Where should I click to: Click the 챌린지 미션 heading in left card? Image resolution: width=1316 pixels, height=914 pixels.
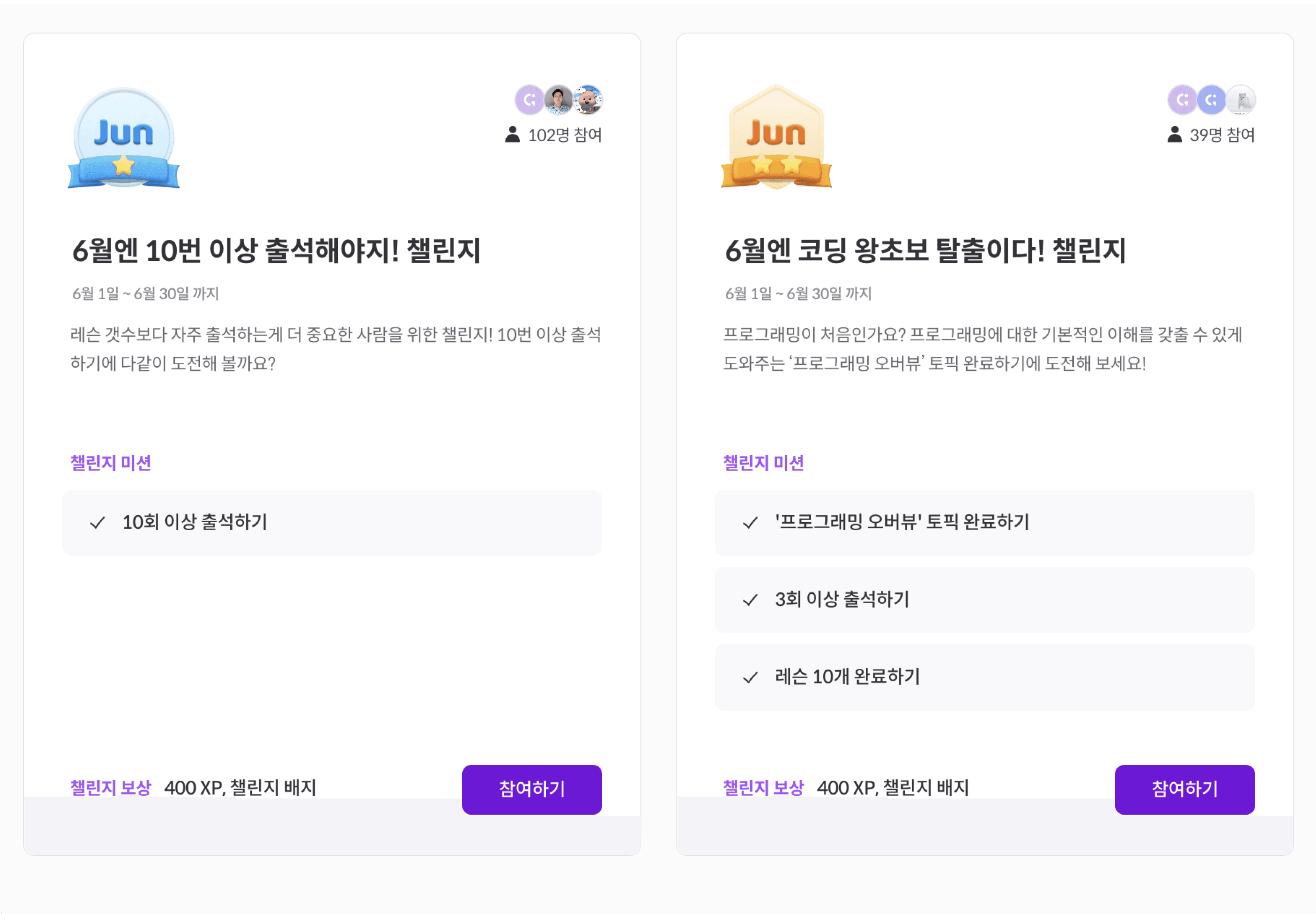click(x=110, y=463)
